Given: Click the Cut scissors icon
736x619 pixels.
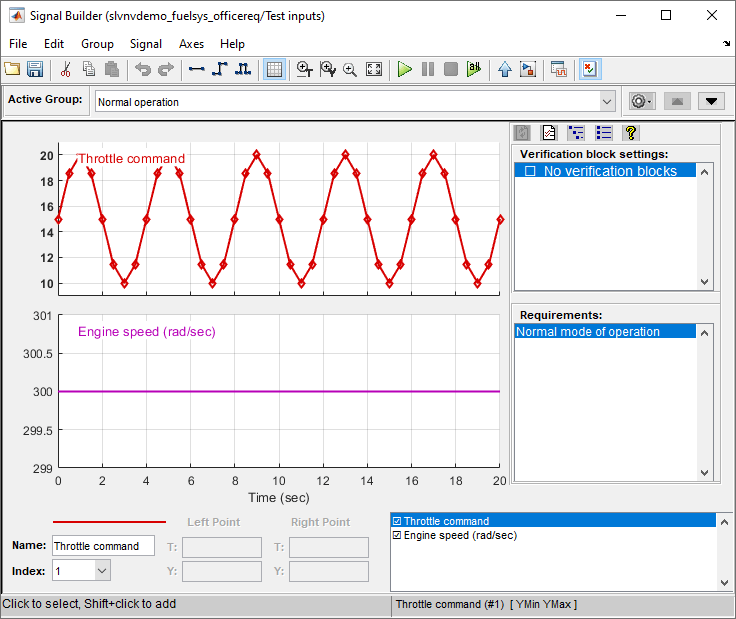Looking at the screenshot, I should [x=65, y=69].
